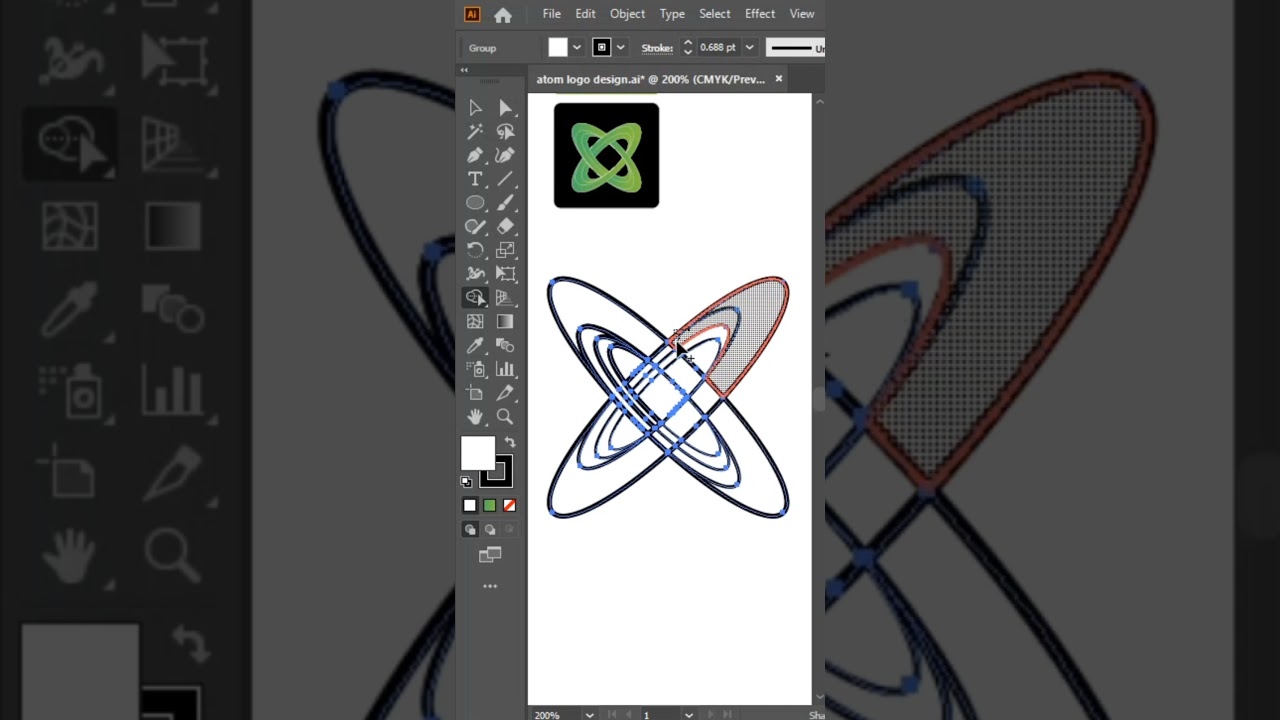Click the Home icon
The height and width of the screenshot is (720, 1280).
point(503,15)
